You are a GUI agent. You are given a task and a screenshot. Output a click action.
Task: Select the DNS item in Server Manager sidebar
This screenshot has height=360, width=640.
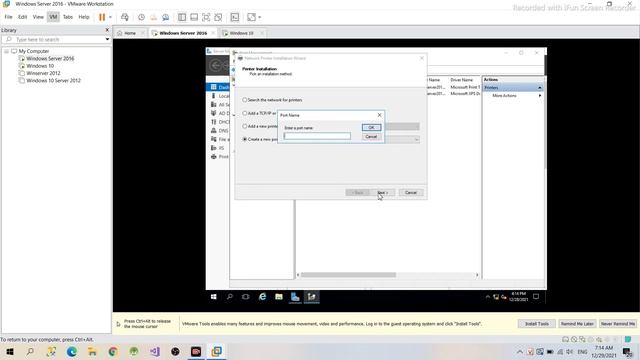tap(219, 131)
